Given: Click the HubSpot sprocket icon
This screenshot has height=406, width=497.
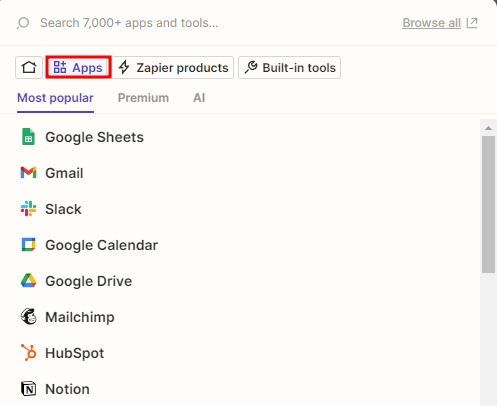Looking at the screenshot, I should (x=28, y=352).
